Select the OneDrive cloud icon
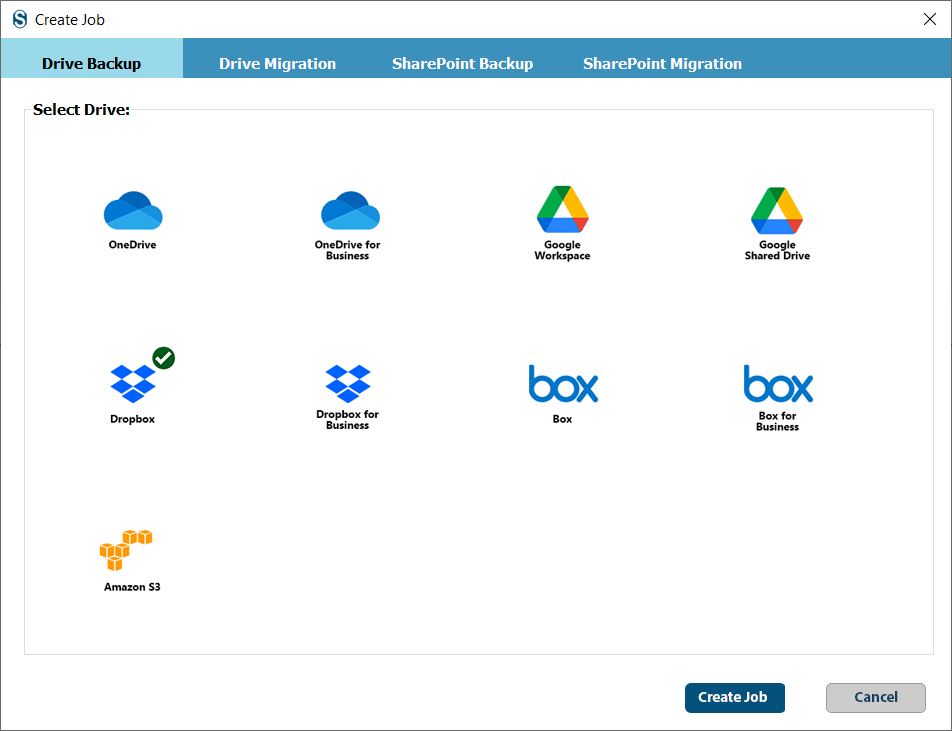Image resolution: width=952 pixels, height=731 pixels. tap(133, 210)
